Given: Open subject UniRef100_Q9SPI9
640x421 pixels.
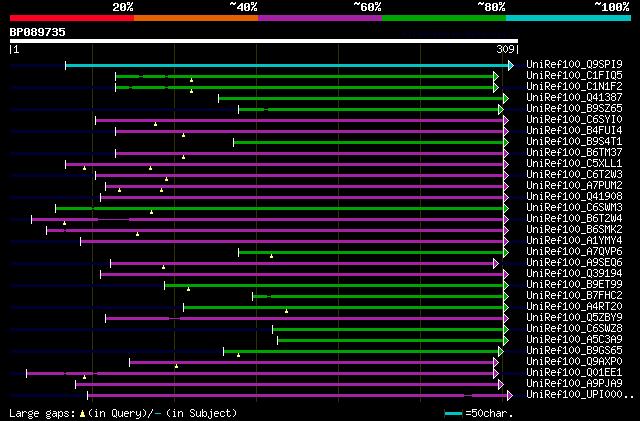Looking at the screenshot, I should click(574, 64).
